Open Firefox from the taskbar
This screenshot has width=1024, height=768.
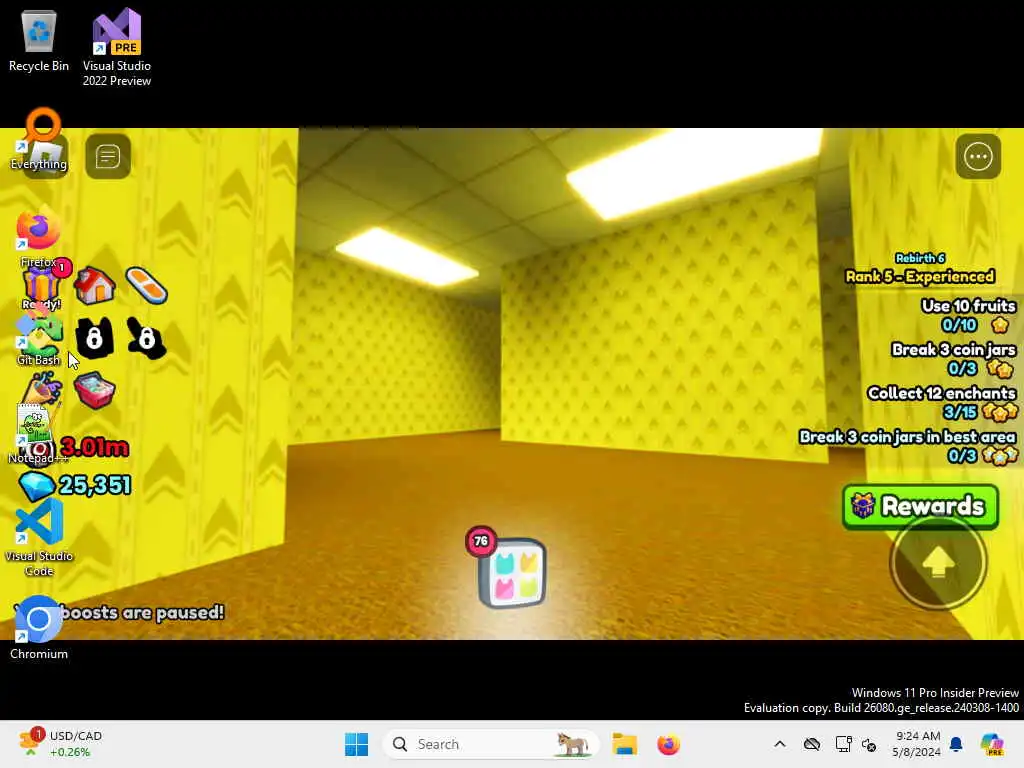(x=668, y=744)
